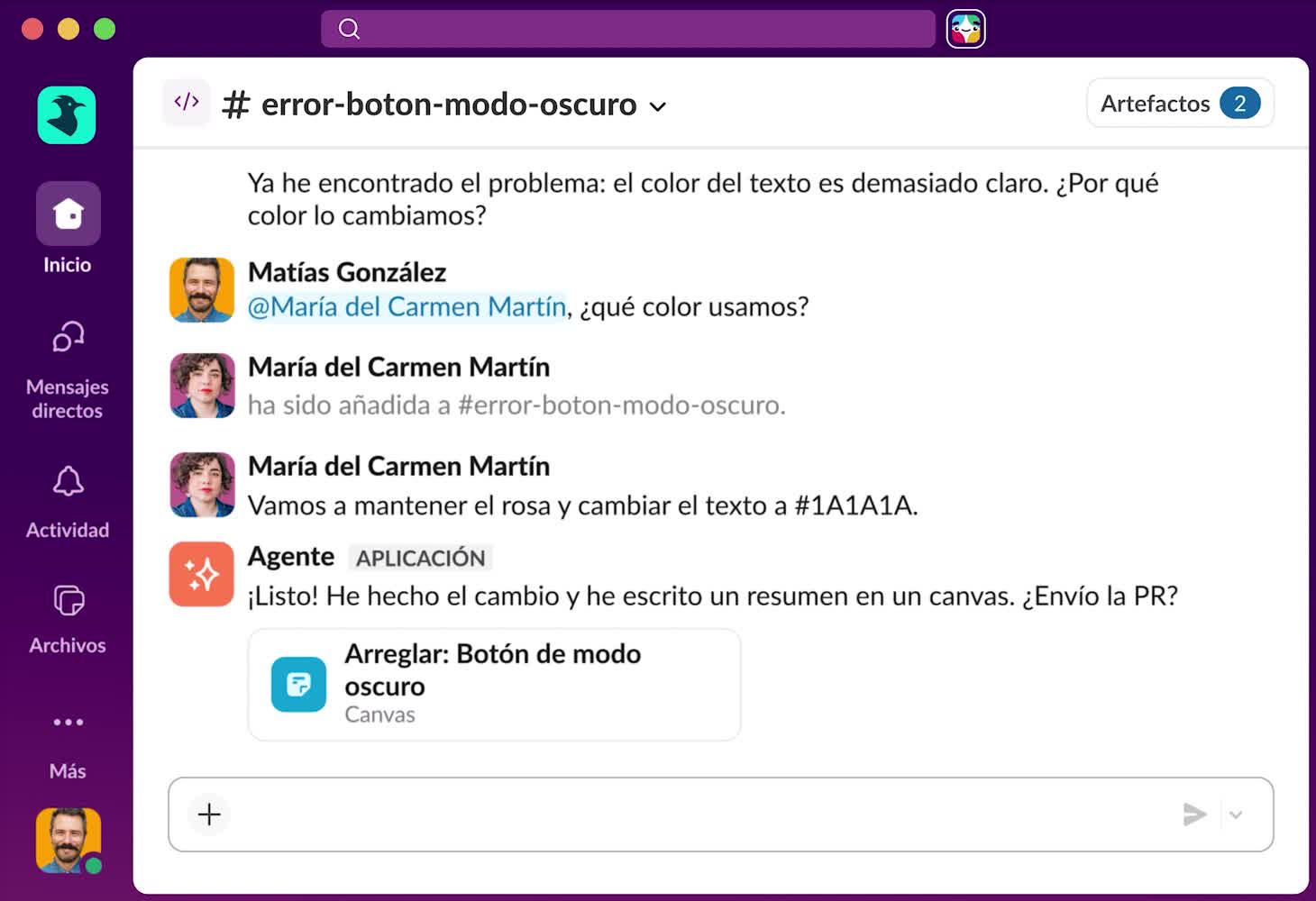Viewport: 1316px width, 901px height.
Task: Click message 'Vamos a mantener el rosa'
Action: [x=583, y=505]
